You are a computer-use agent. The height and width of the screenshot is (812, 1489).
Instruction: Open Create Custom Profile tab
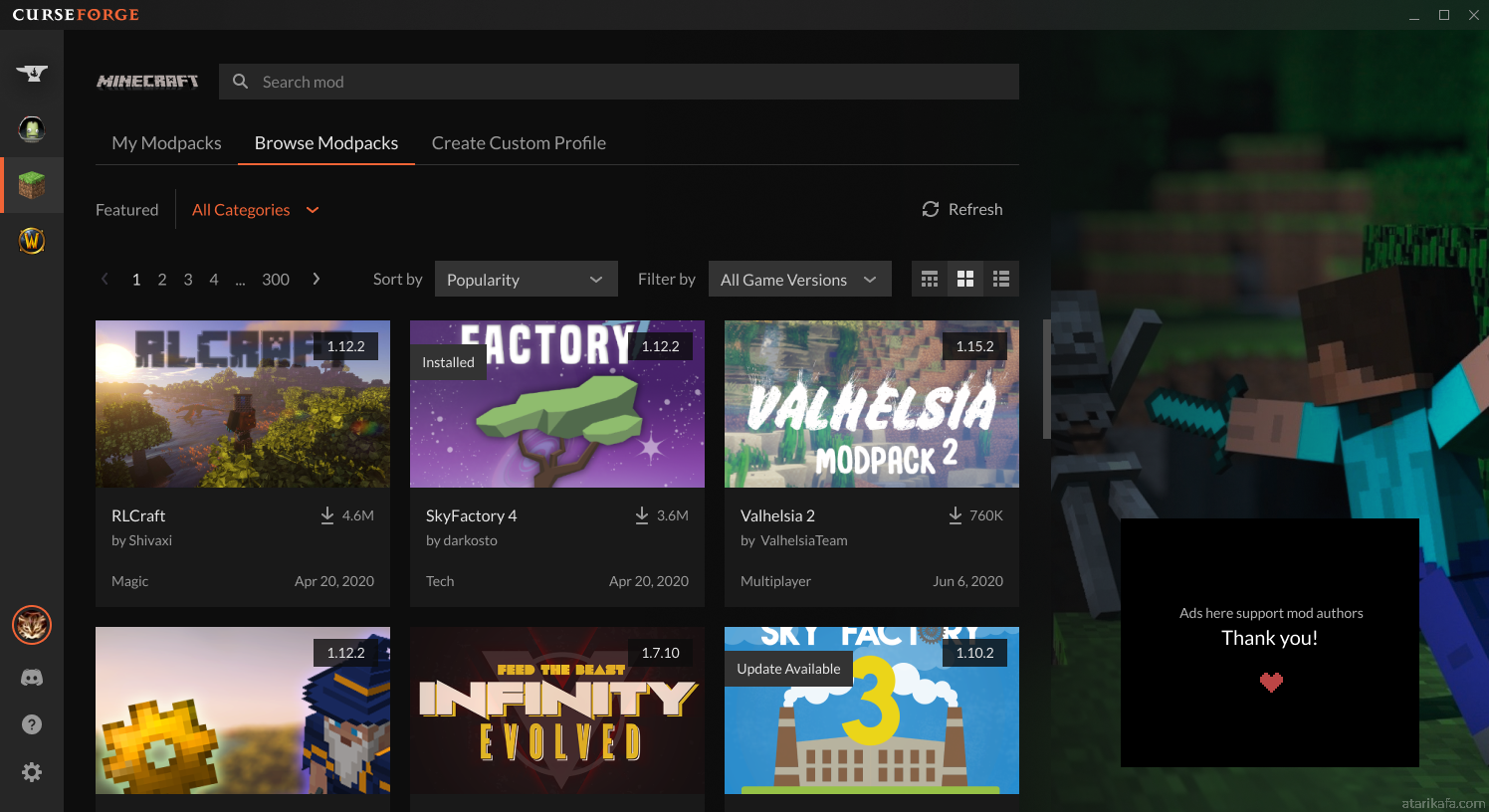click(x=519, y=143)
